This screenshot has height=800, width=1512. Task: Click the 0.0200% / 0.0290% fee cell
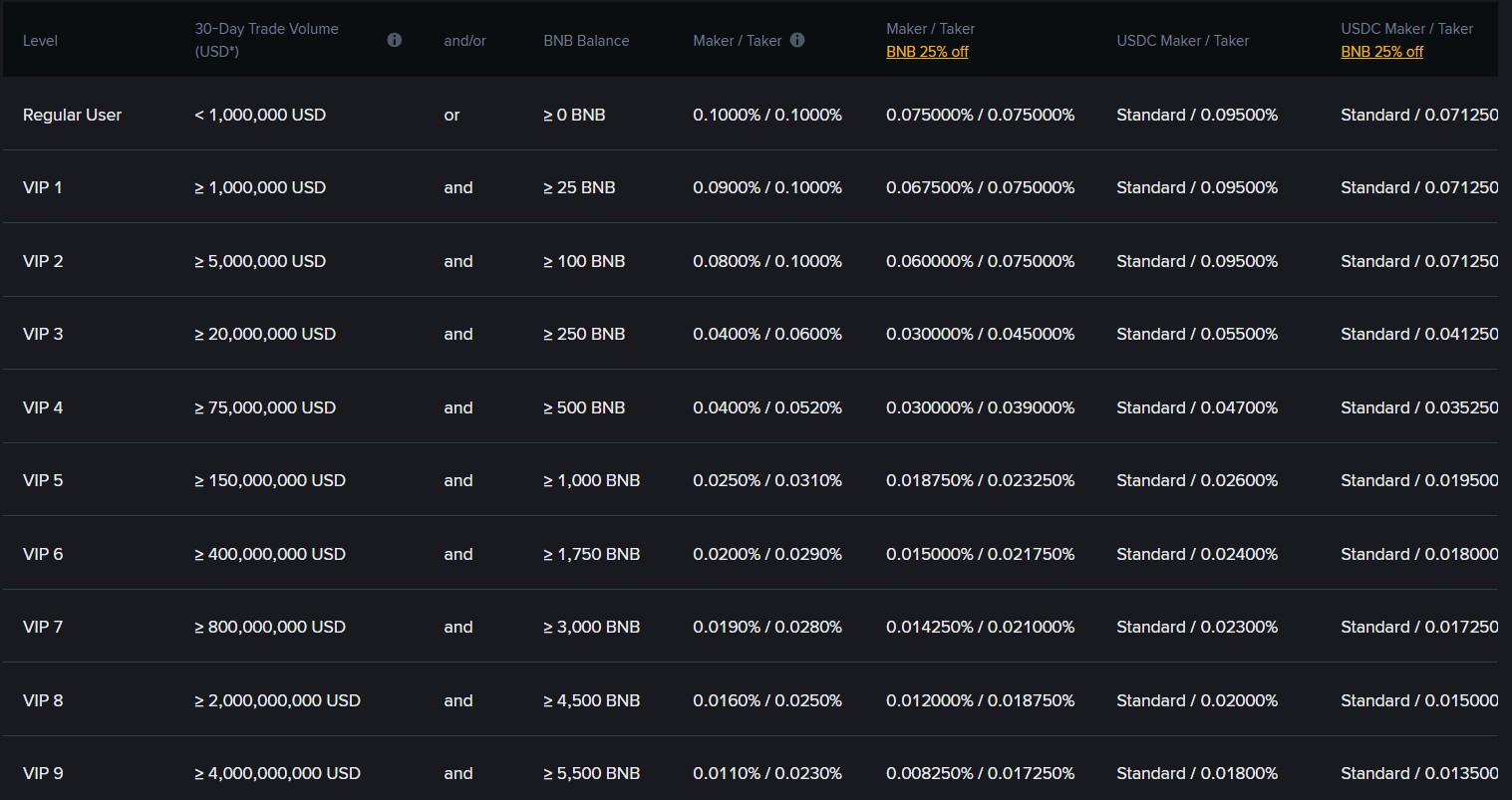tap(767, 554)
